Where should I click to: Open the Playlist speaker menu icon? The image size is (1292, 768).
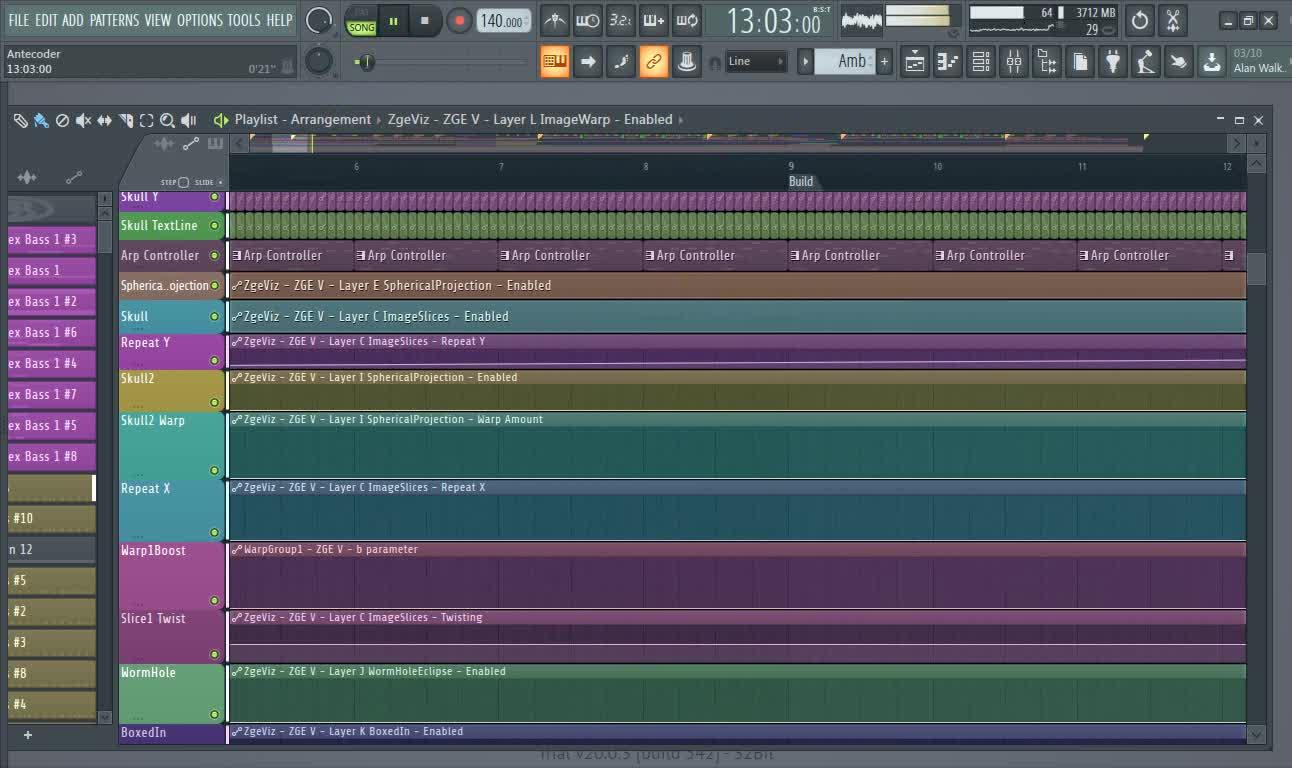coord(221,120)
